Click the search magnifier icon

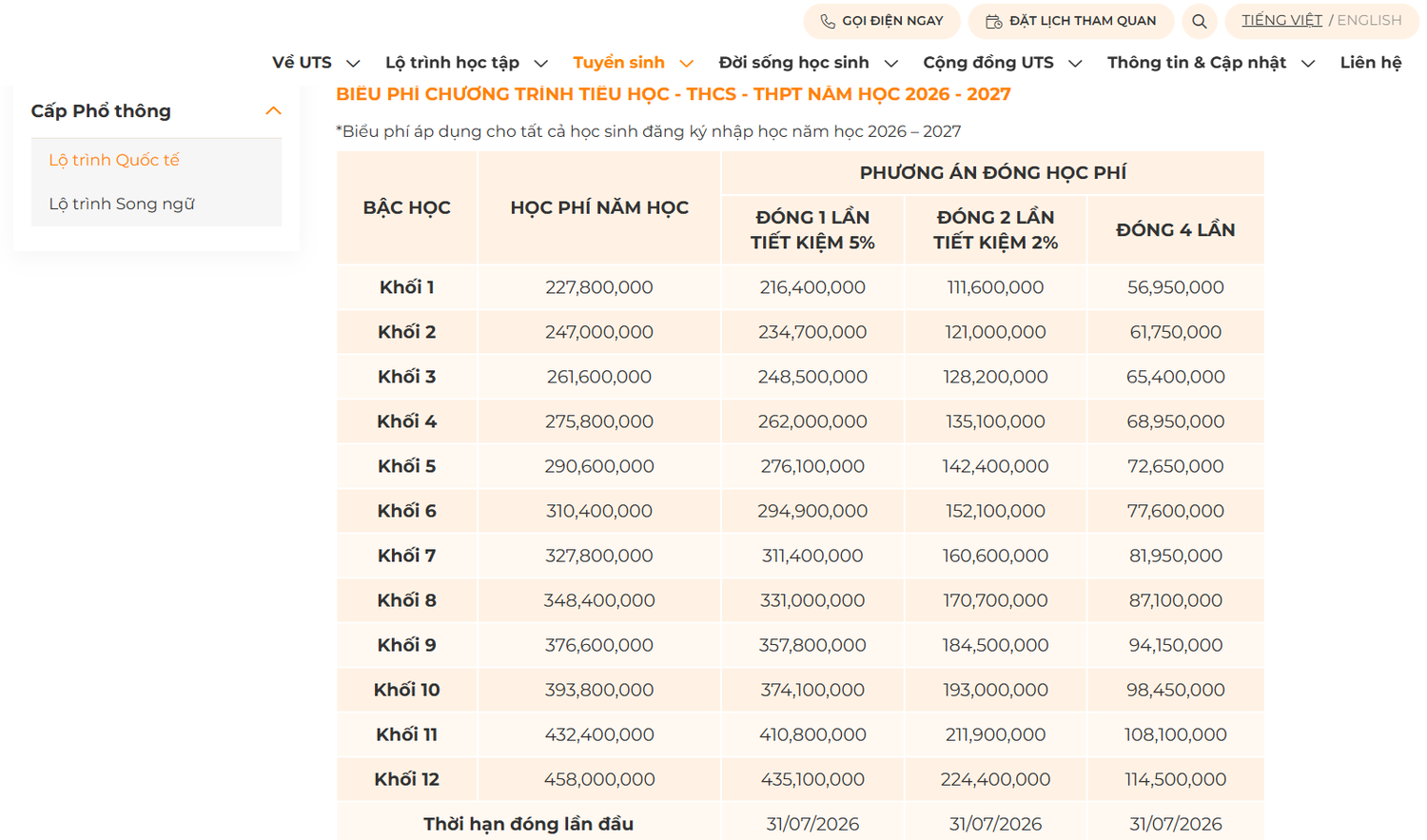[x=1200, y=21]
